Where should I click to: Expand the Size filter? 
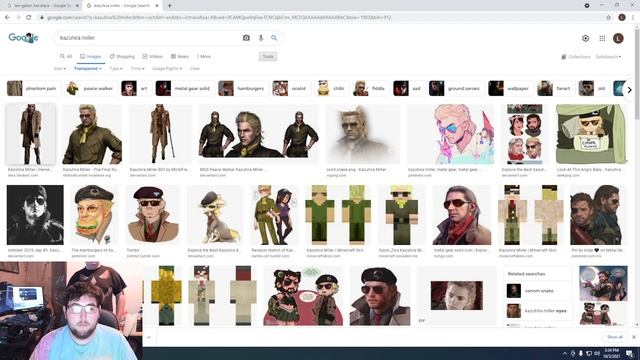[x=60, y=69]
